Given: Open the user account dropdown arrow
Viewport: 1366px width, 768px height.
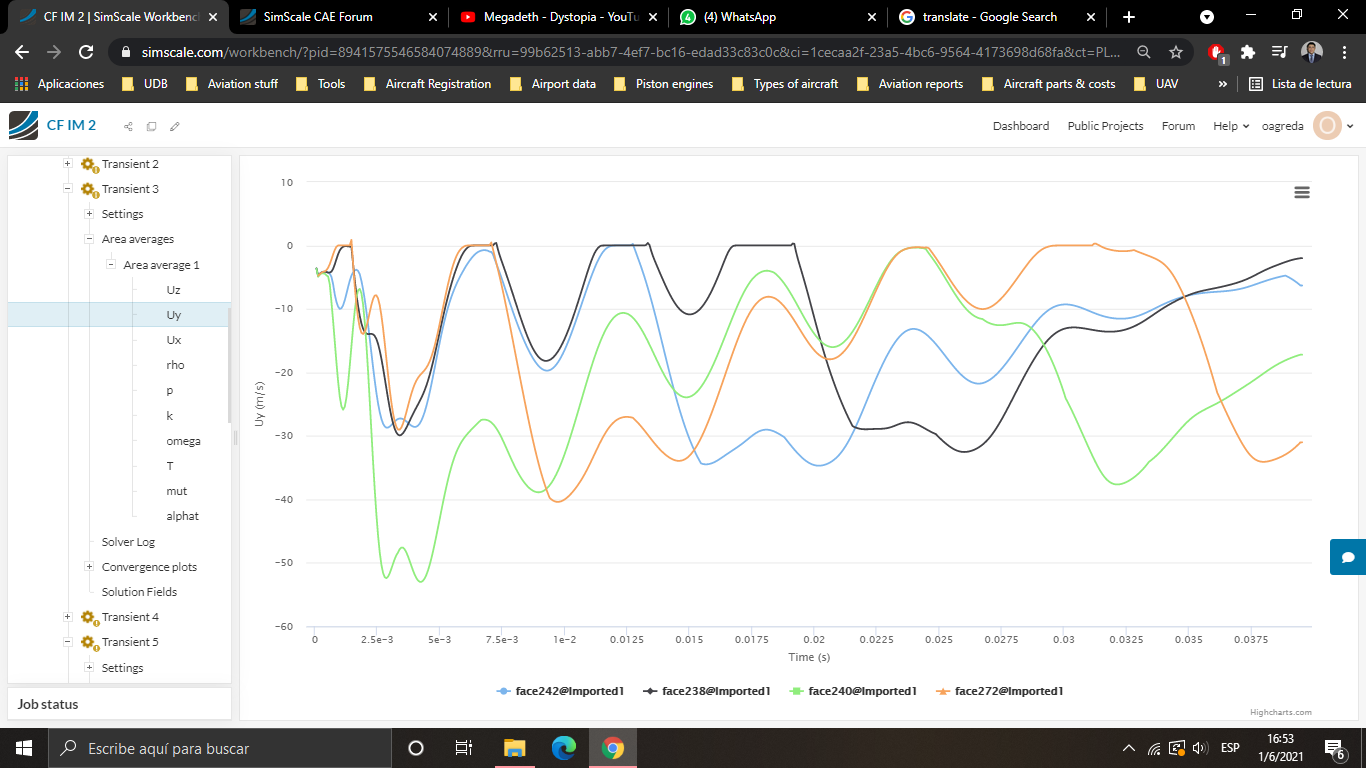Looking at the screenshot, I should (x=1350, y=126).
